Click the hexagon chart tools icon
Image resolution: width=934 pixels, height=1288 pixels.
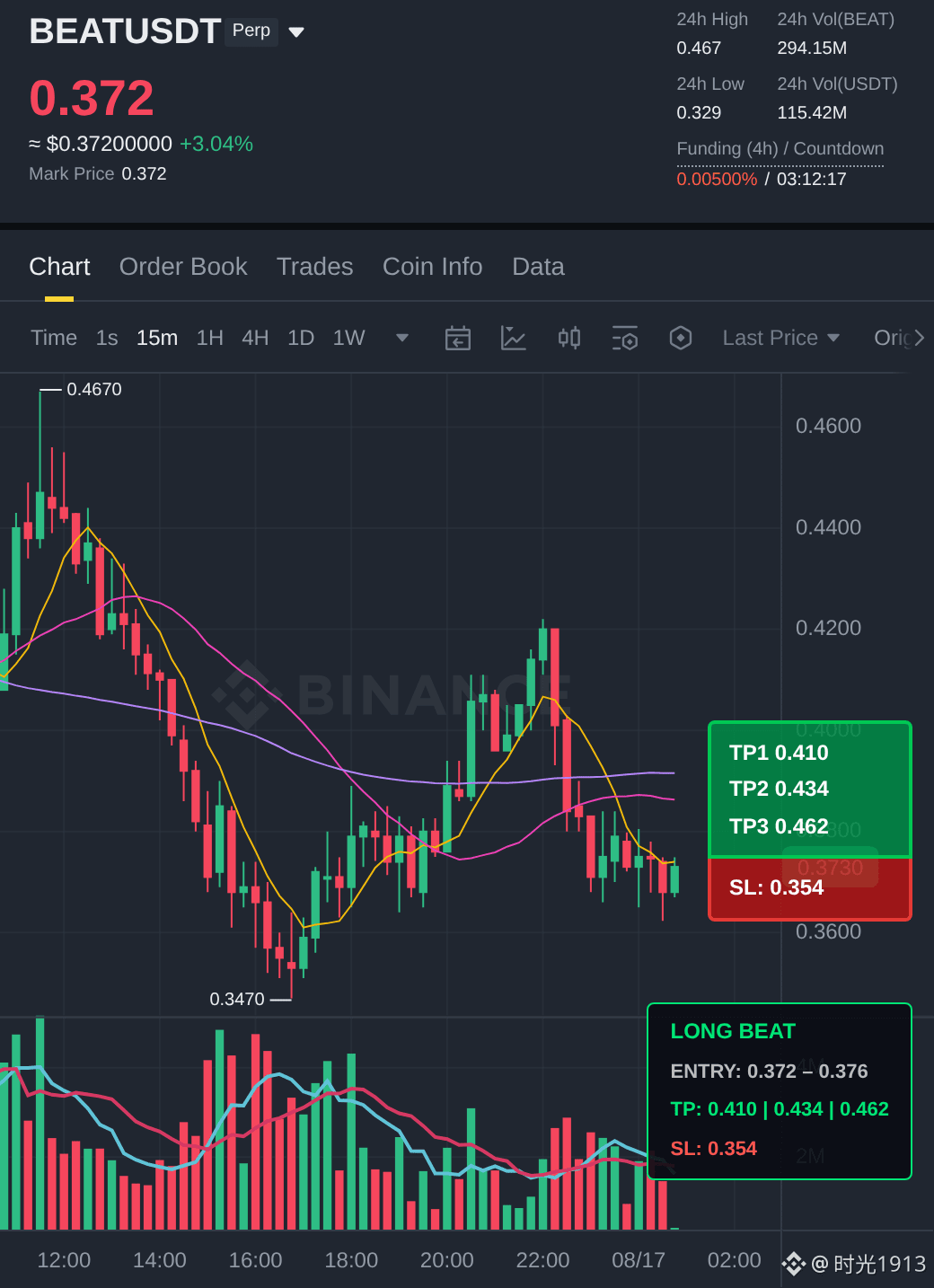tap(681, 339)
